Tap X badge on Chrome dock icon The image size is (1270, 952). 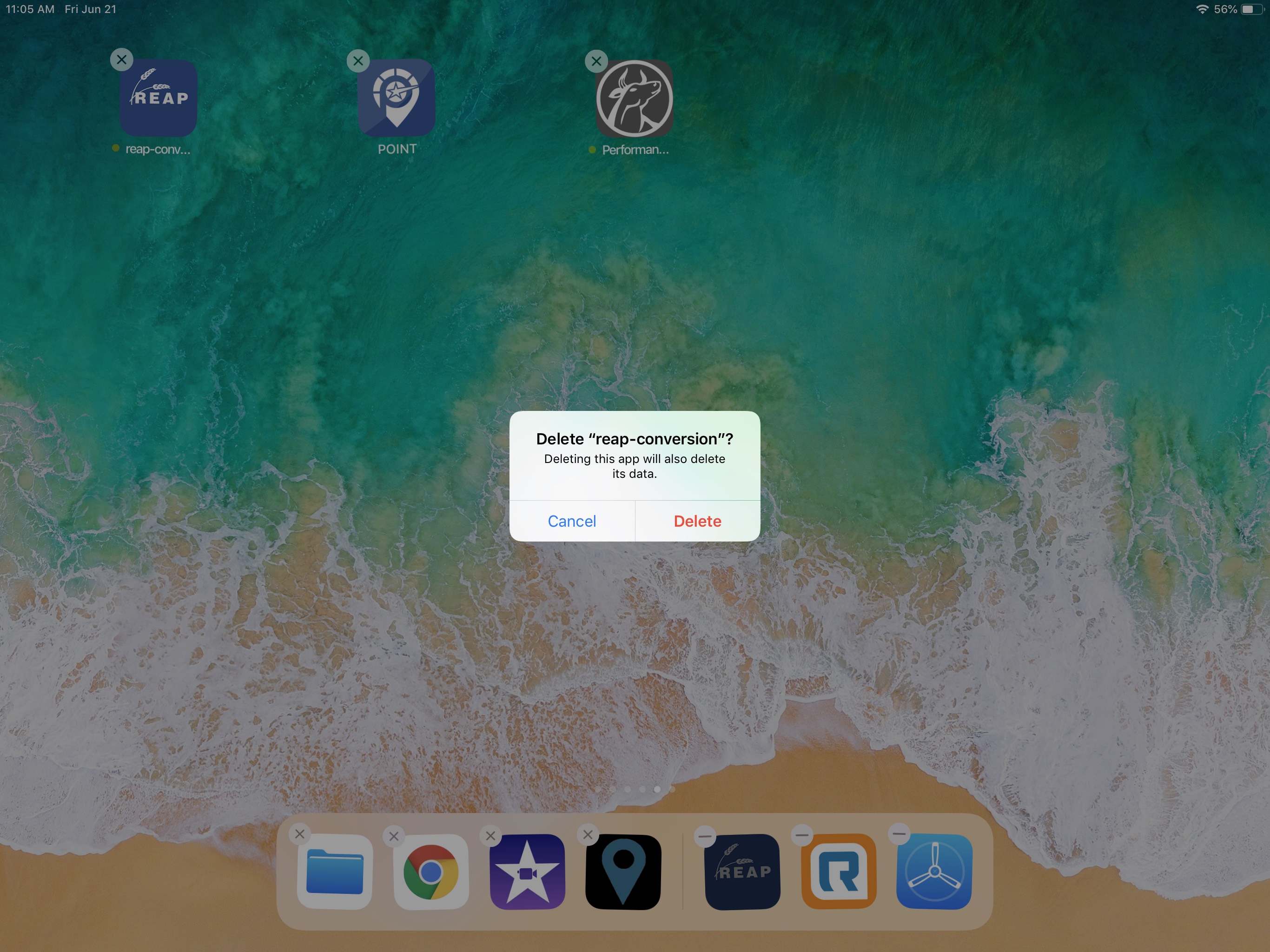(394, 837)
